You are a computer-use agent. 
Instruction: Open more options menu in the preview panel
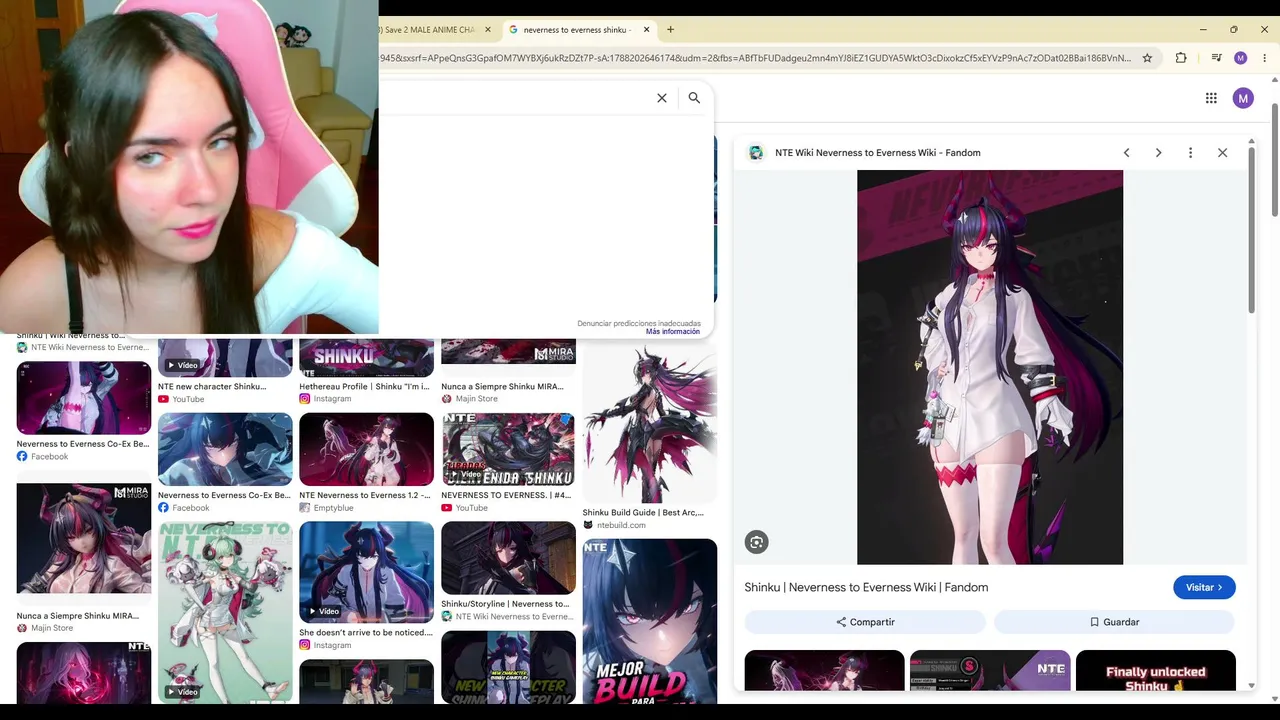pyautogui.click(x=1190, y=153)
